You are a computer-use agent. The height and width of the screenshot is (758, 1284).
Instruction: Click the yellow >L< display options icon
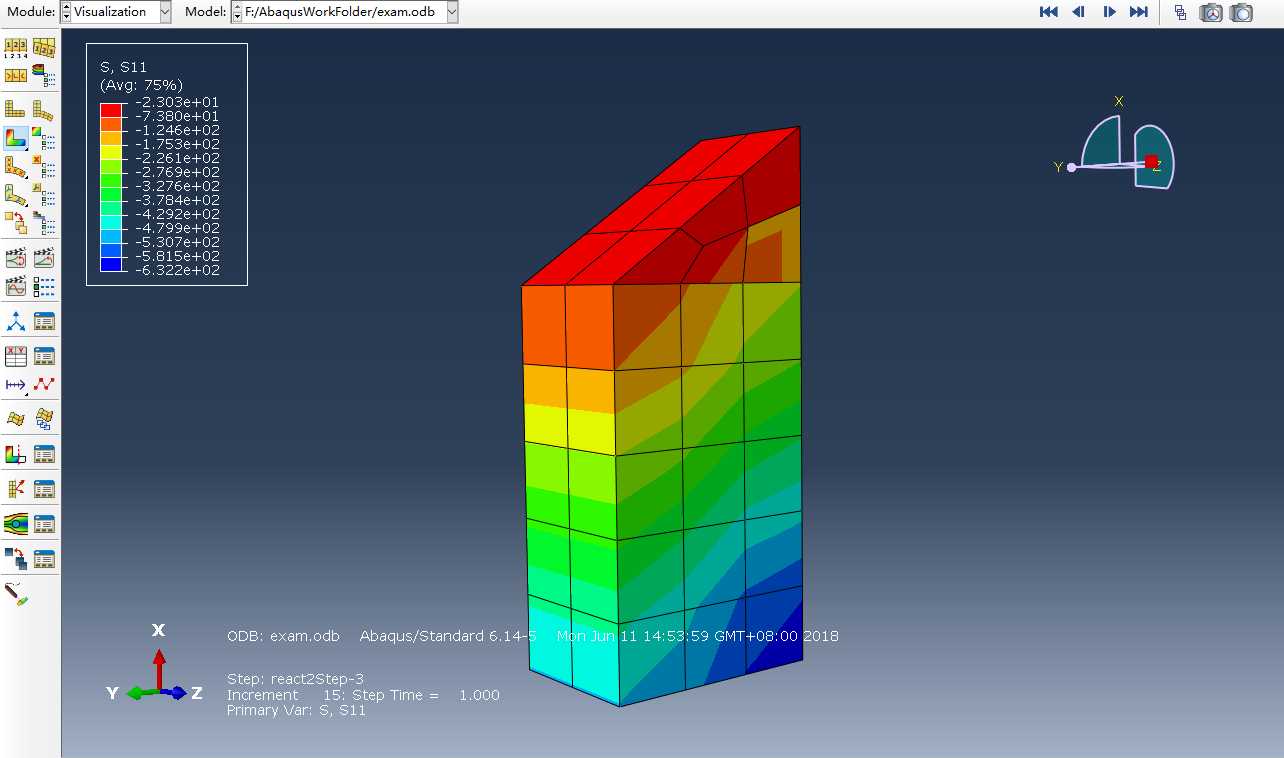click(x=16, y=75)
